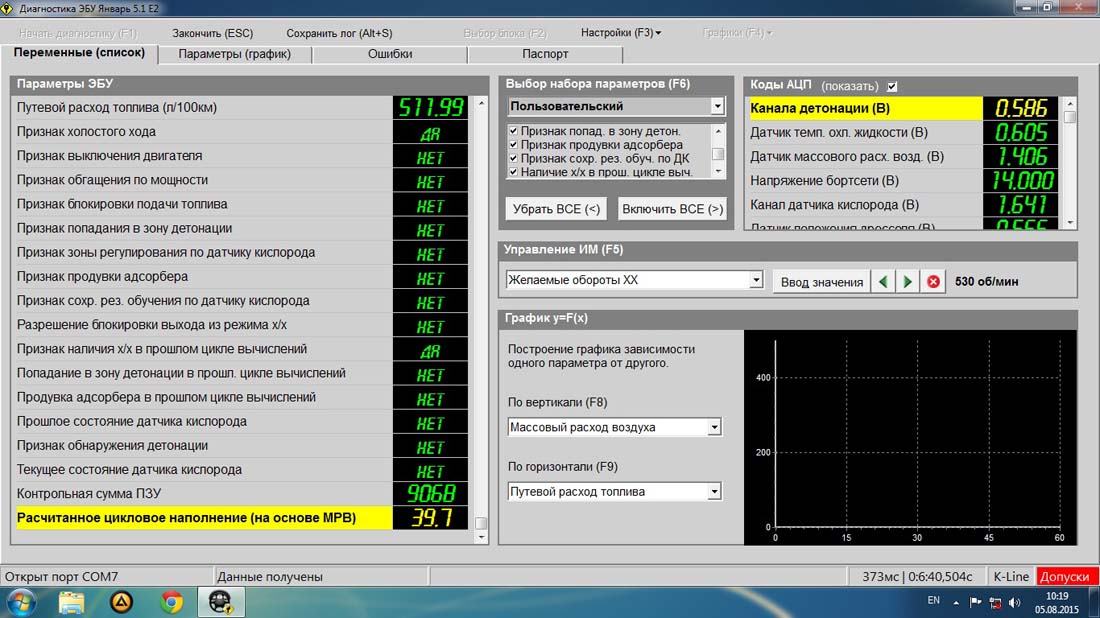Click the ADC codes panel vertical scrollbar
This screenshot has height=618, width=1100.
(1070, 165)
